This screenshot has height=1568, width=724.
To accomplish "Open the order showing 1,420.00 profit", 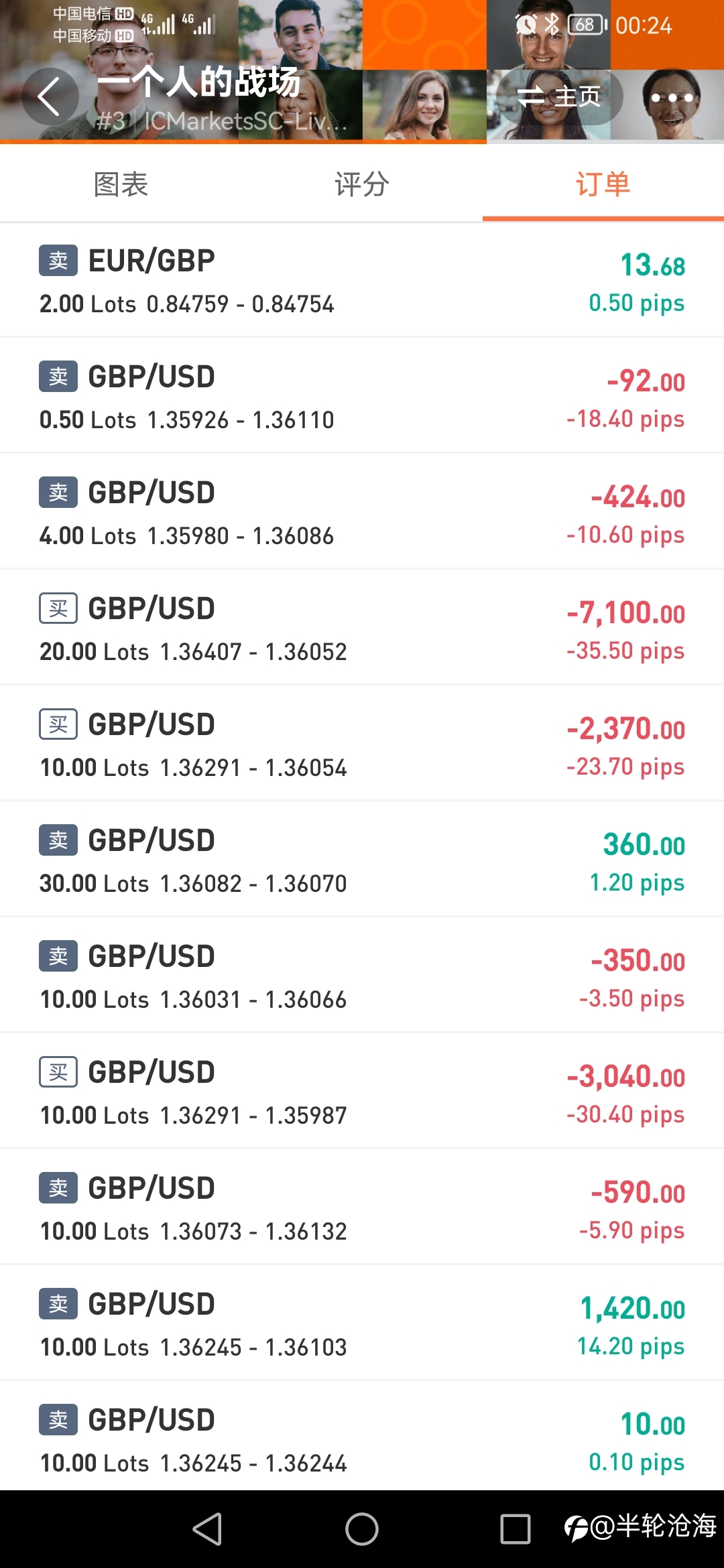I will click(x=362, y=1323).
